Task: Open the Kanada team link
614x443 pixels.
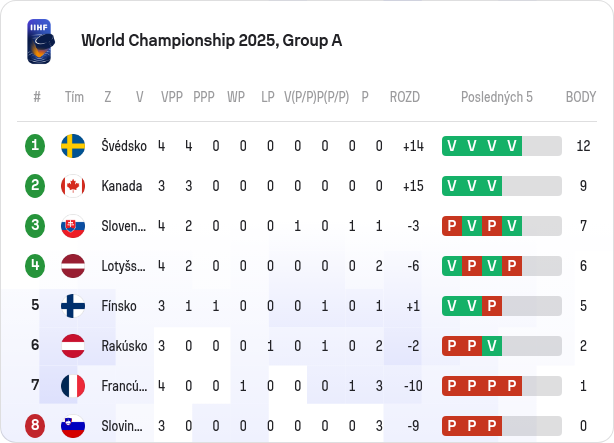Action: tap(121, 186)
